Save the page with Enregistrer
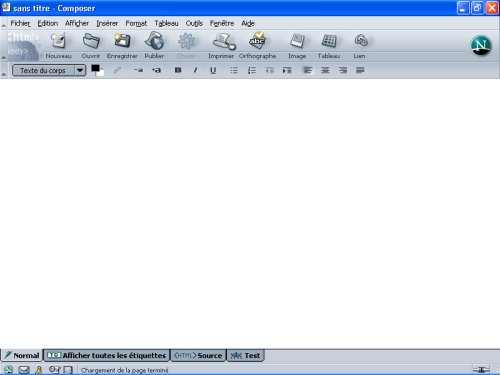 [x=122, y=46]
